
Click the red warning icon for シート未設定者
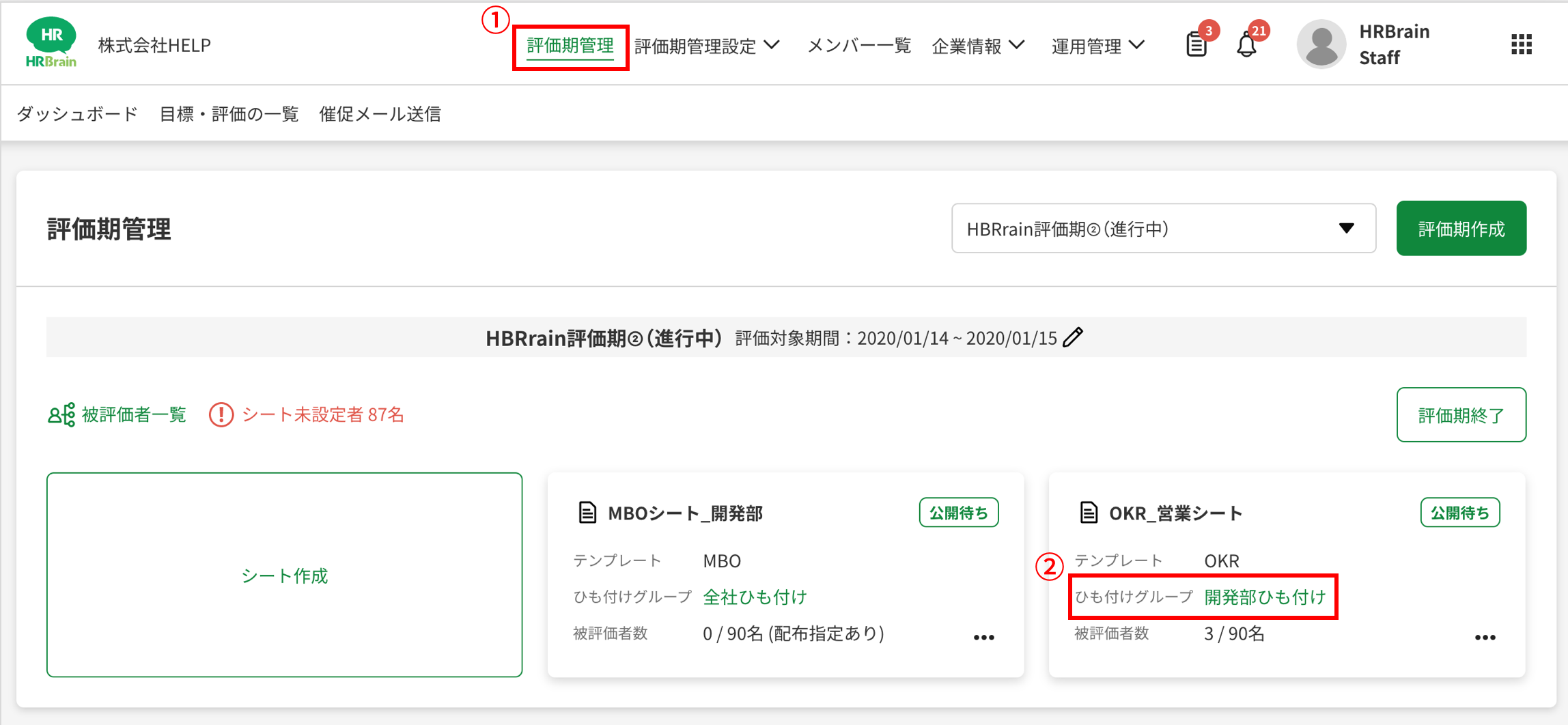coord(221,414)
